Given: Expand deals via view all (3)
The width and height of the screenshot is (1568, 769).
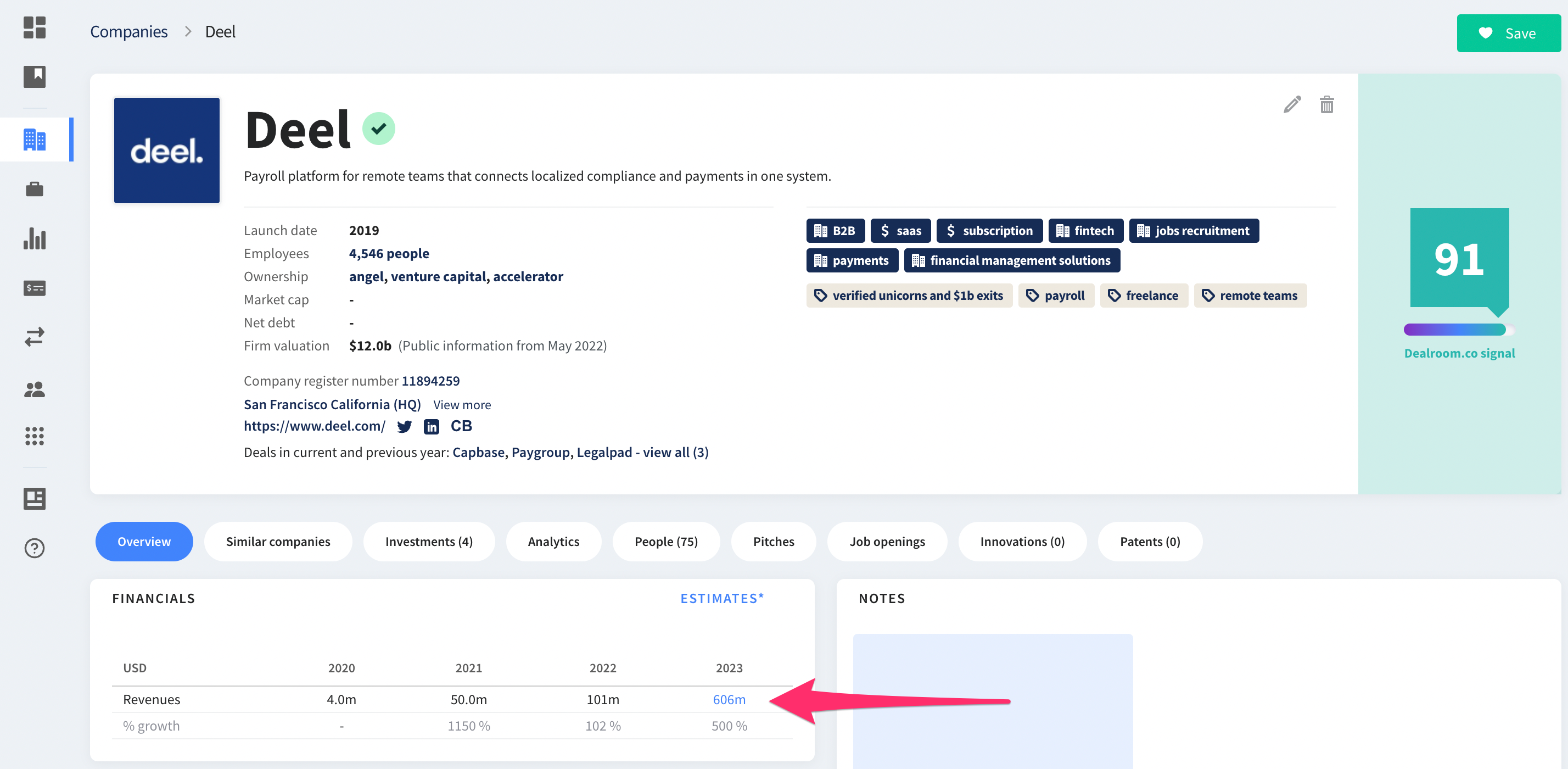Looking at the screenshot, I should click(x=676, y=453).
